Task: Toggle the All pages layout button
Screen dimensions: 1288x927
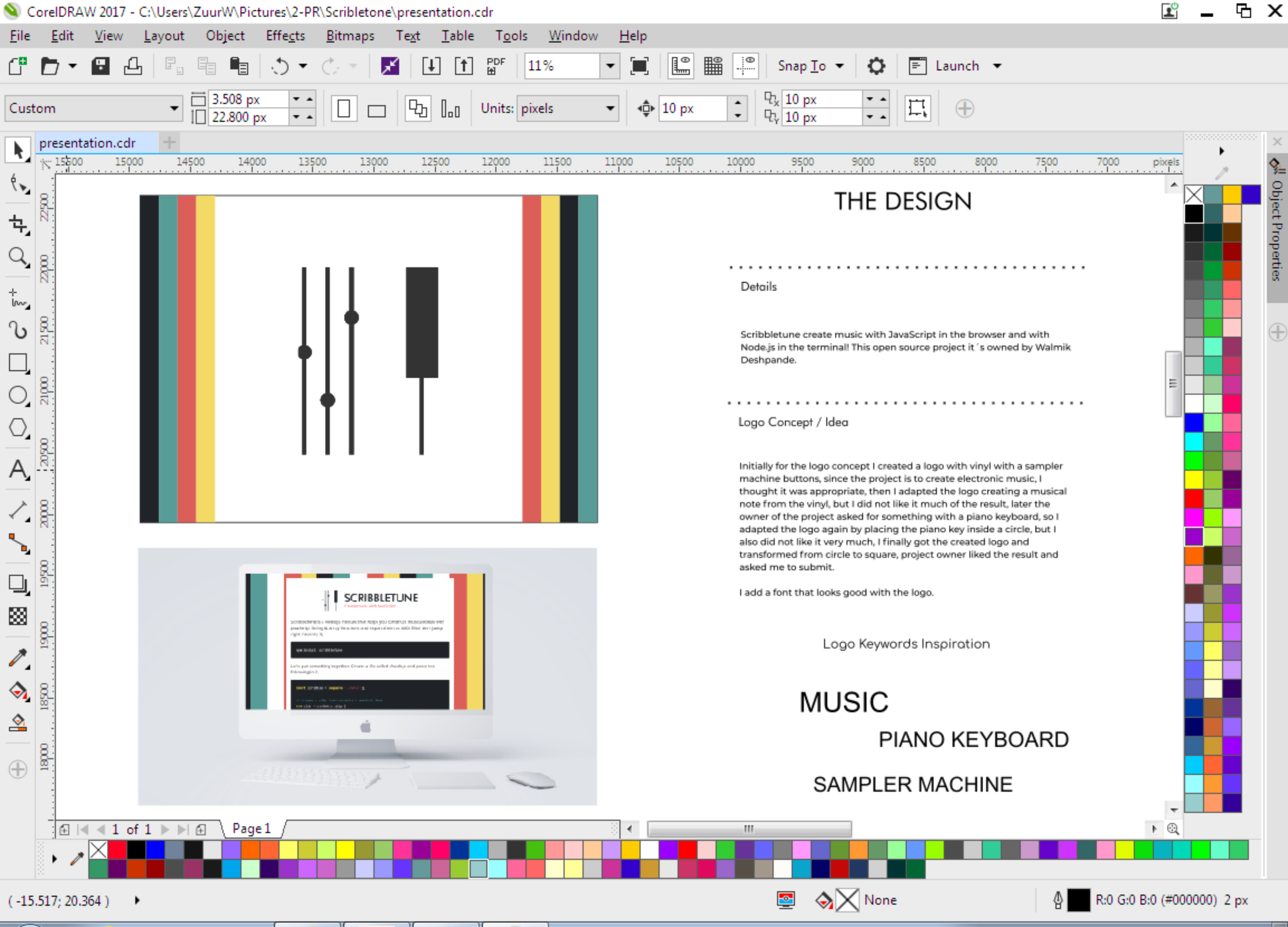Action: point(418,108)
